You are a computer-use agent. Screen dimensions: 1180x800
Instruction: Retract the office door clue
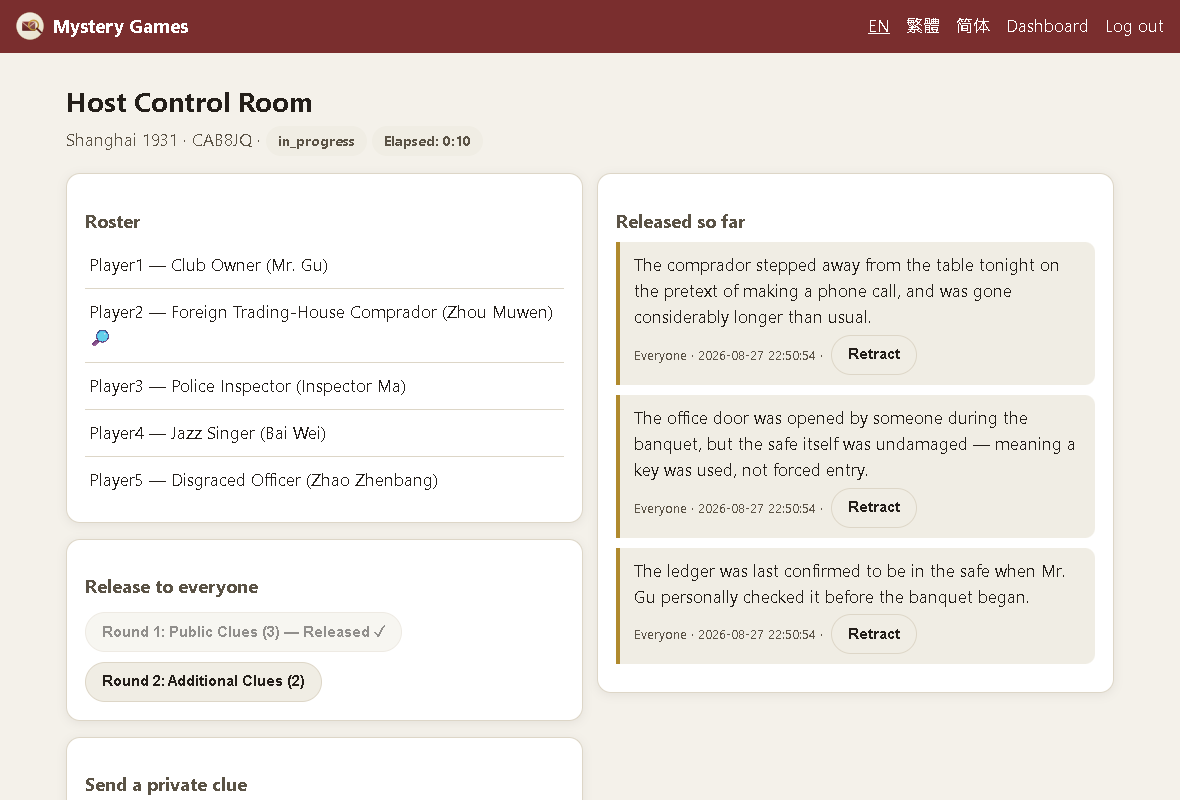click(874, 507)
